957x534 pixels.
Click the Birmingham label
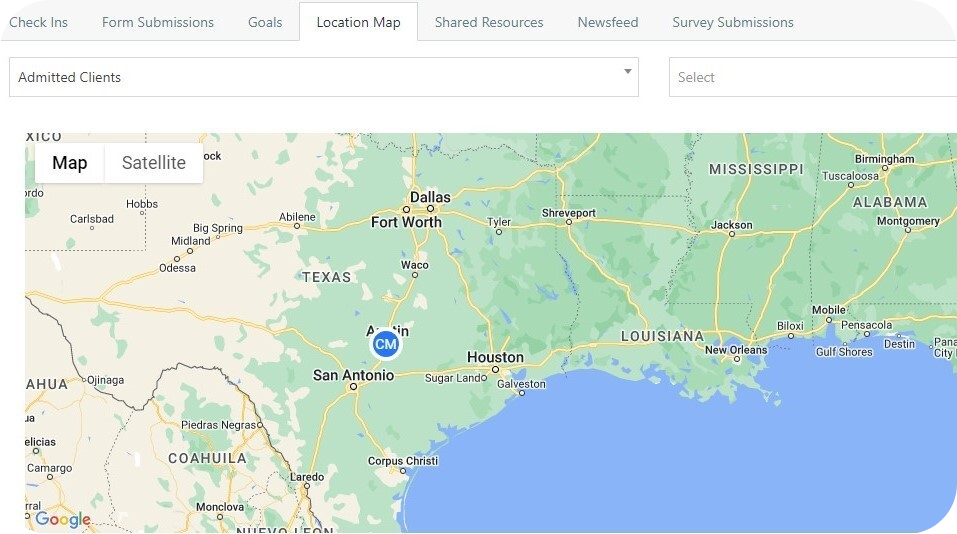[885, 159]
